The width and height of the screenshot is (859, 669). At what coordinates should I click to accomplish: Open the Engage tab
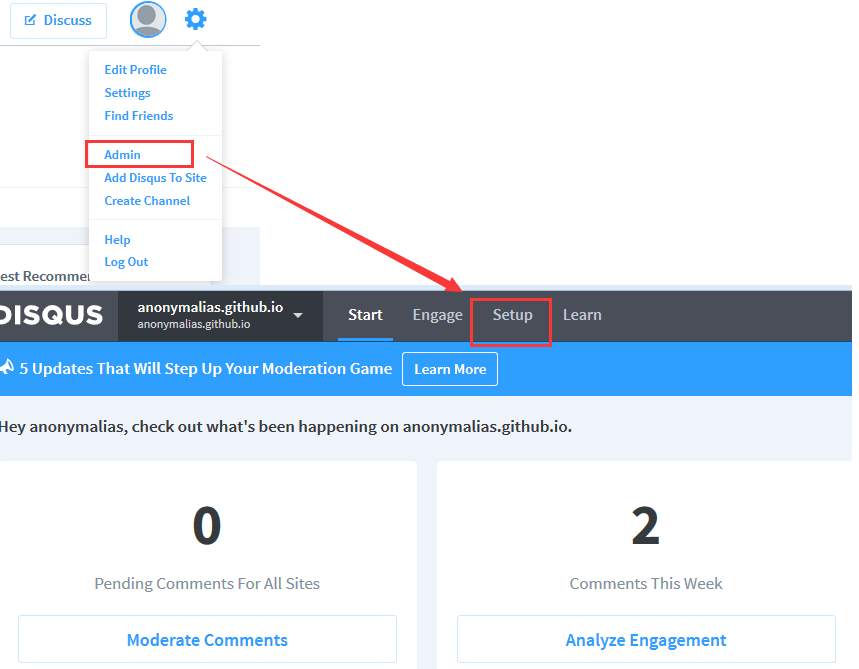[437, 315]
